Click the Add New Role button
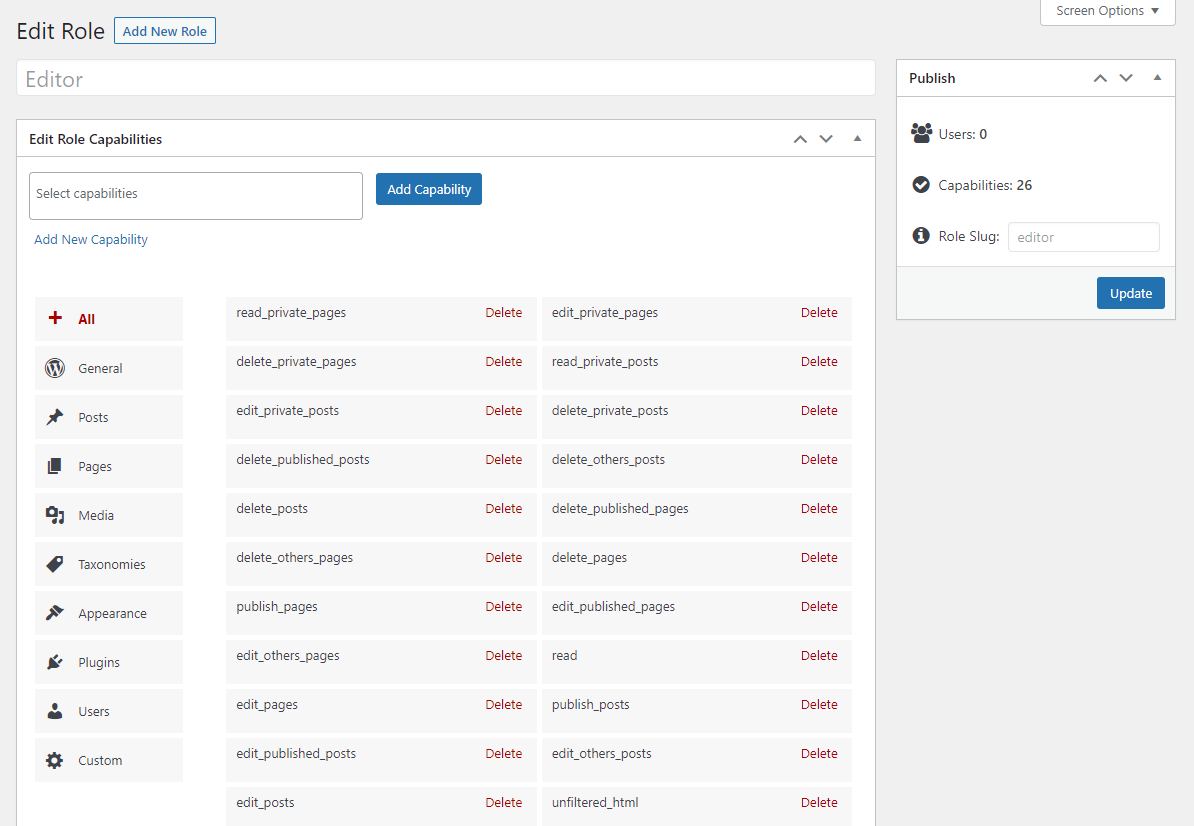Image resolution: width=1194 pixels, height=826 pixels. pos(164,31)
